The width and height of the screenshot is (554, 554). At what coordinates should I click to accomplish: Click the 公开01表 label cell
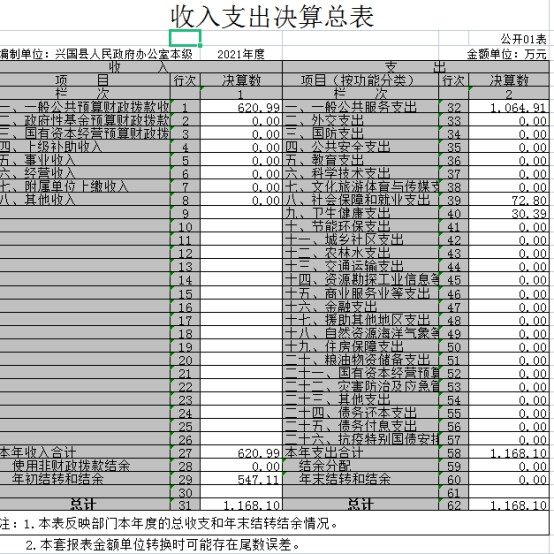pos(509,38)
